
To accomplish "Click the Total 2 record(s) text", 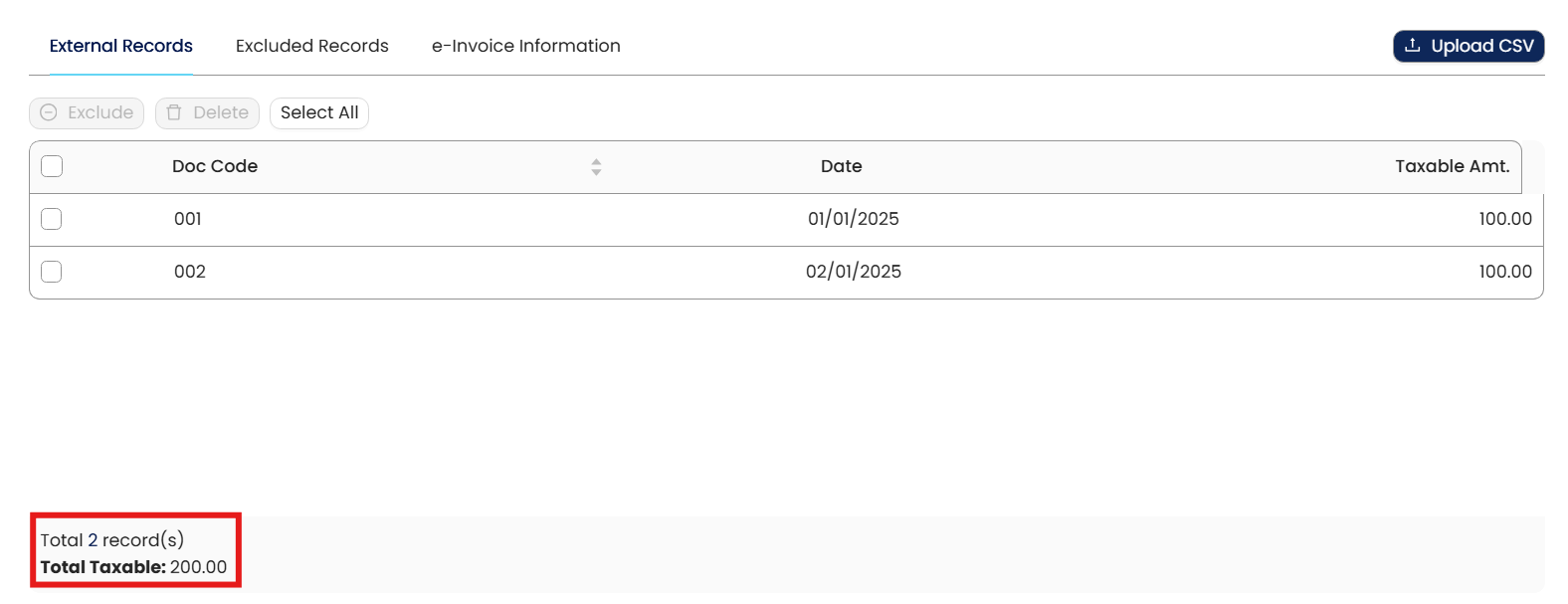I will [112, 540].
